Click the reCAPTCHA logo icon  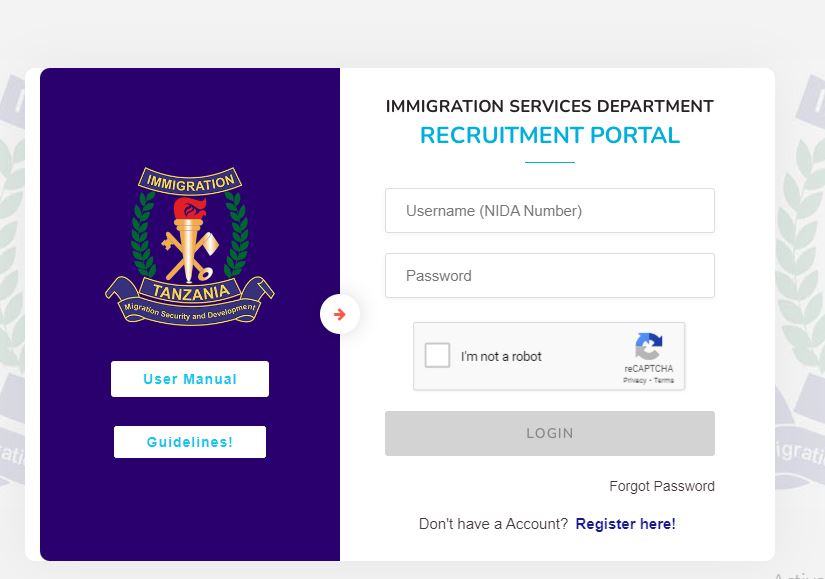click(649, 347)
